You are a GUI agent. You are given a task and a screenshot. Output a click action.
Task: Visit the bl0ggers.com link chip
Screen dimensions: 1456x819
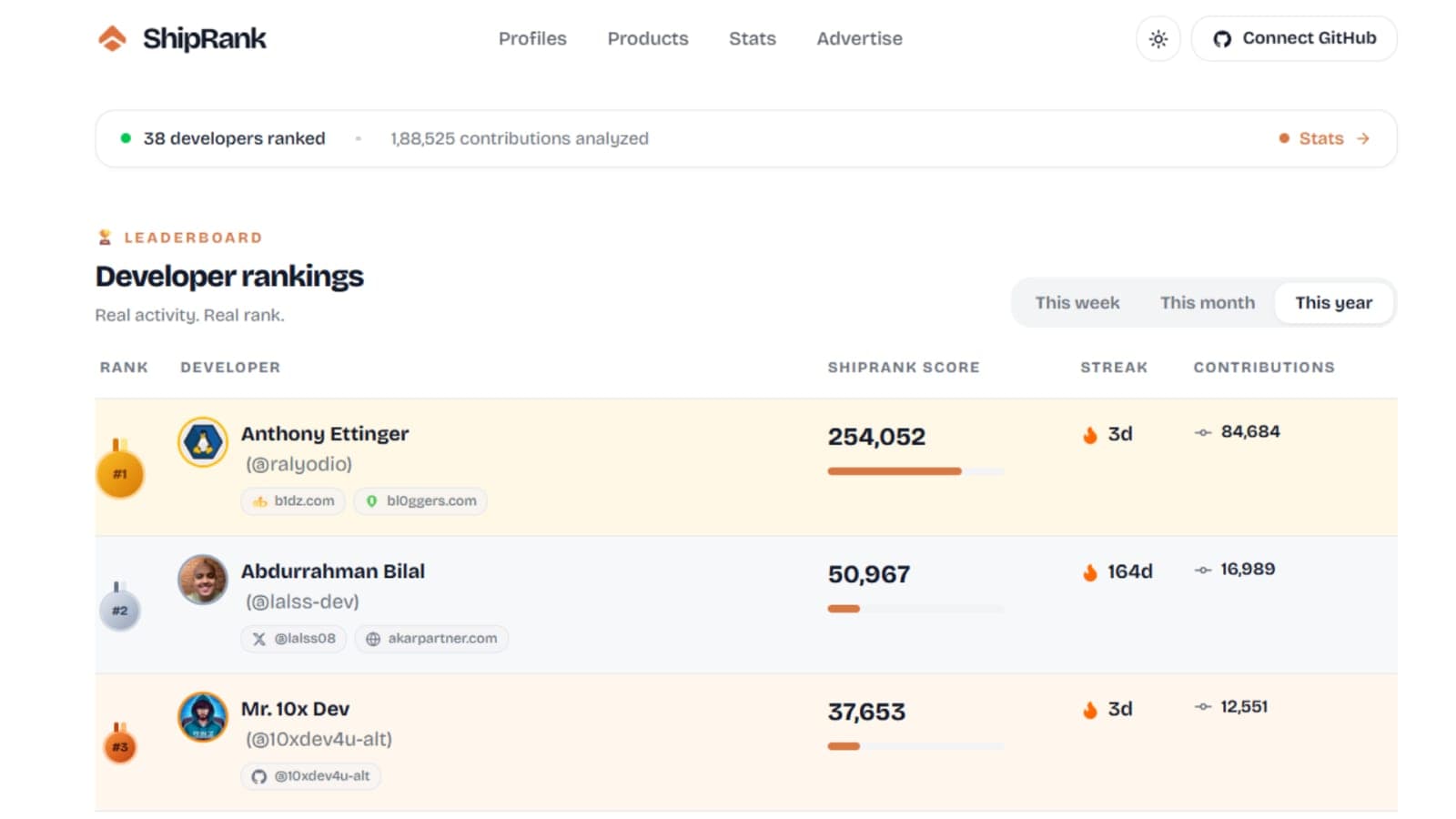(x=420, y=500)
